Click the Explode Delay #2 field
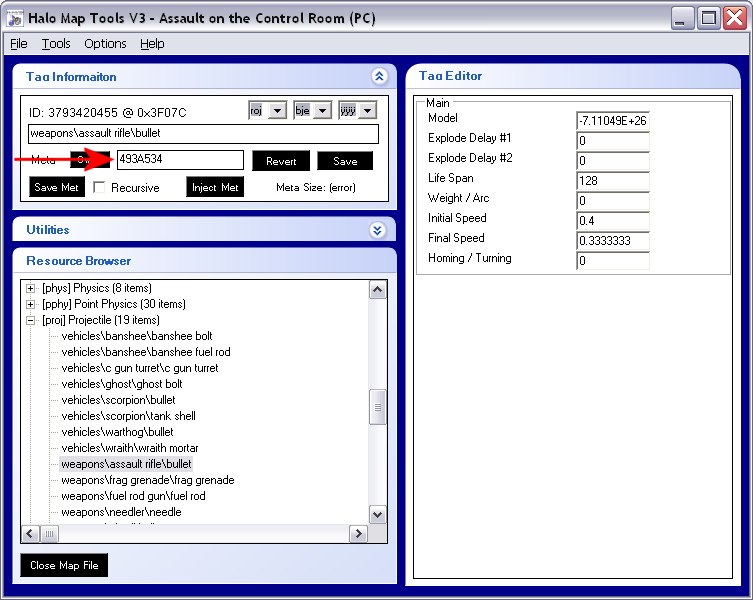 tap(612, 160)
